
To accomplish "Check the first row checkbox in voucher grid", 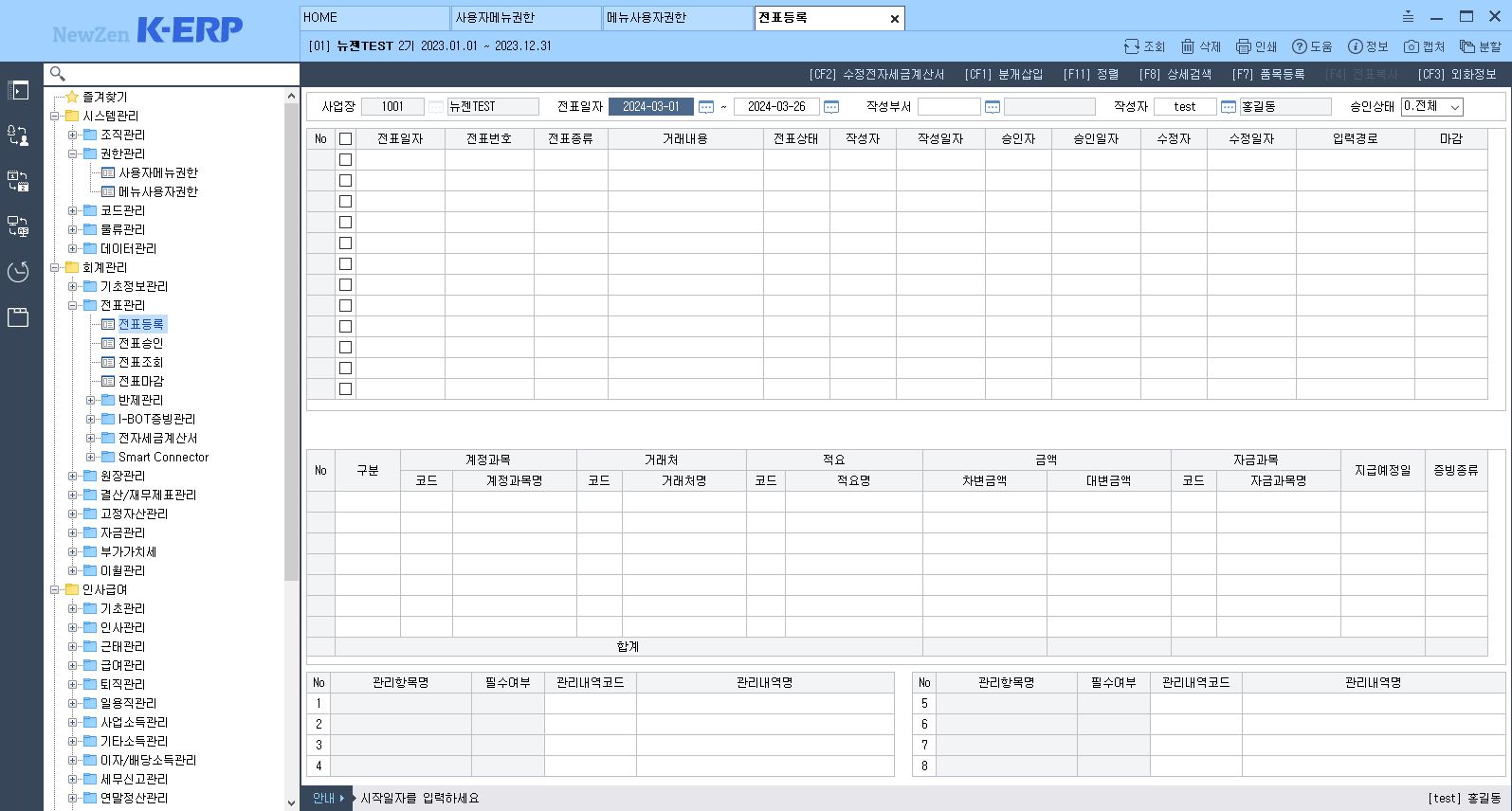I will click(345, 160).
